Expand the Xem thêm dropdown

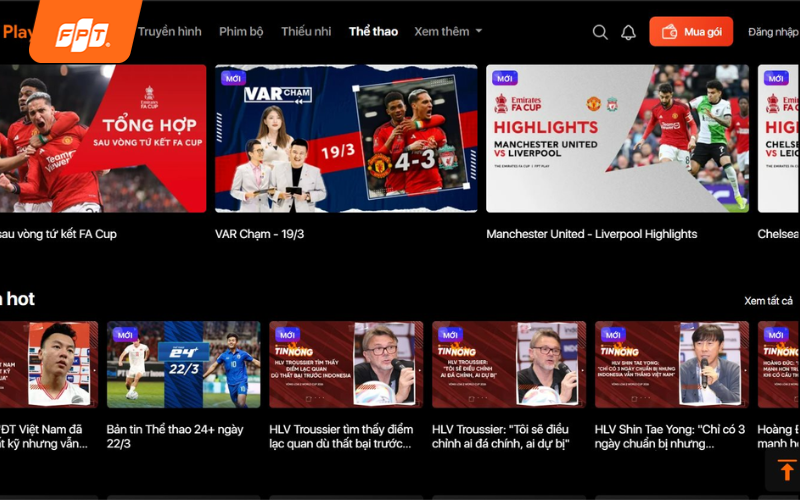click(448, 31)
